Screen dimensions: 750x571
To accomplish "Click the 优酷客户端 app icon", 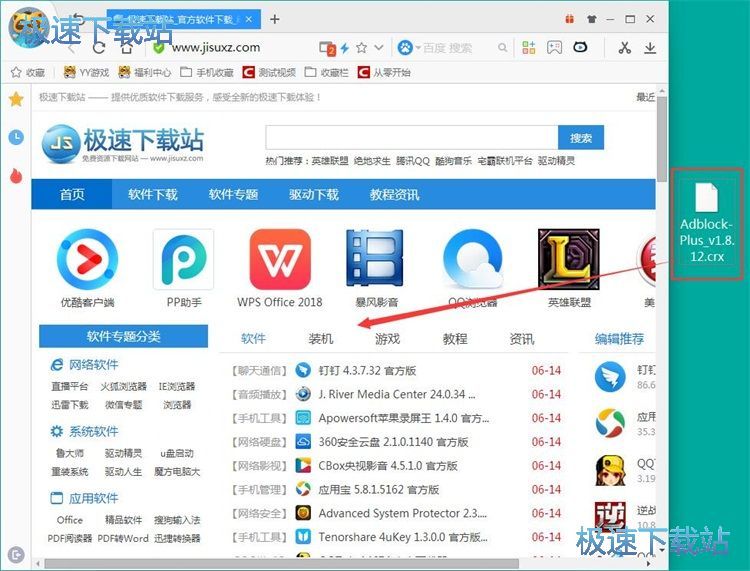I will [x=87, y=259].
